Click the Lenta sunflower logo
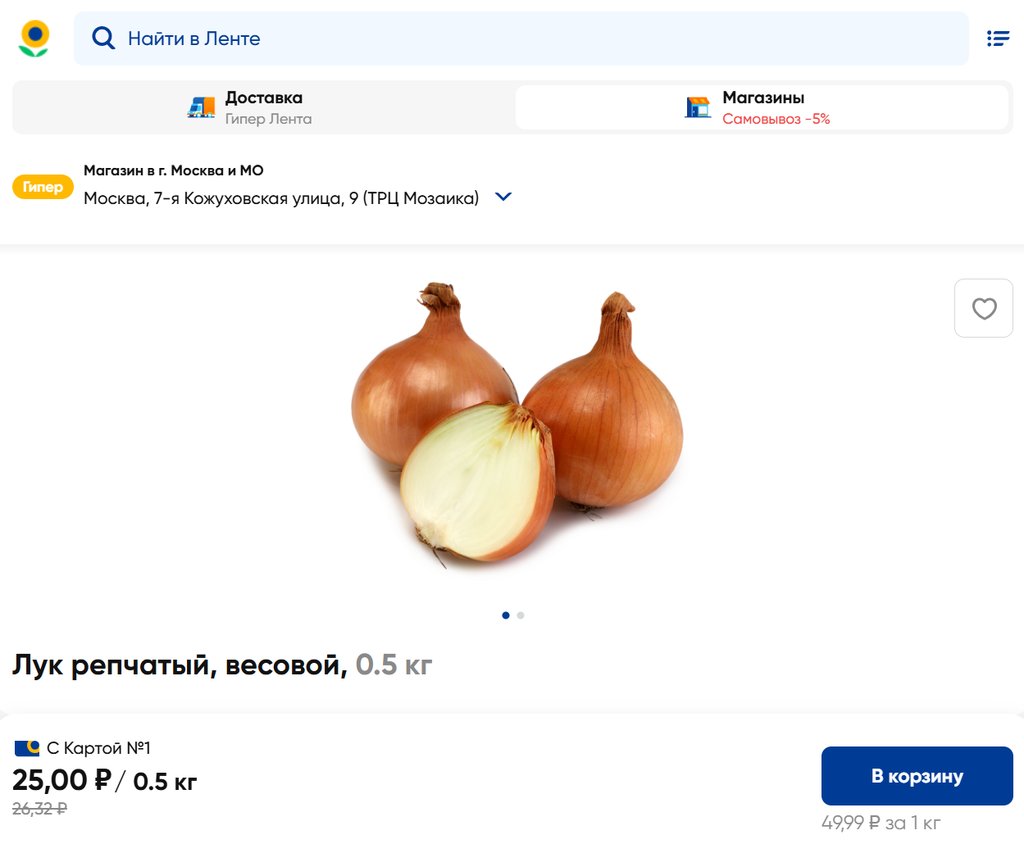This screenshot has height=844, width=1024. click(x=34, y=39)
